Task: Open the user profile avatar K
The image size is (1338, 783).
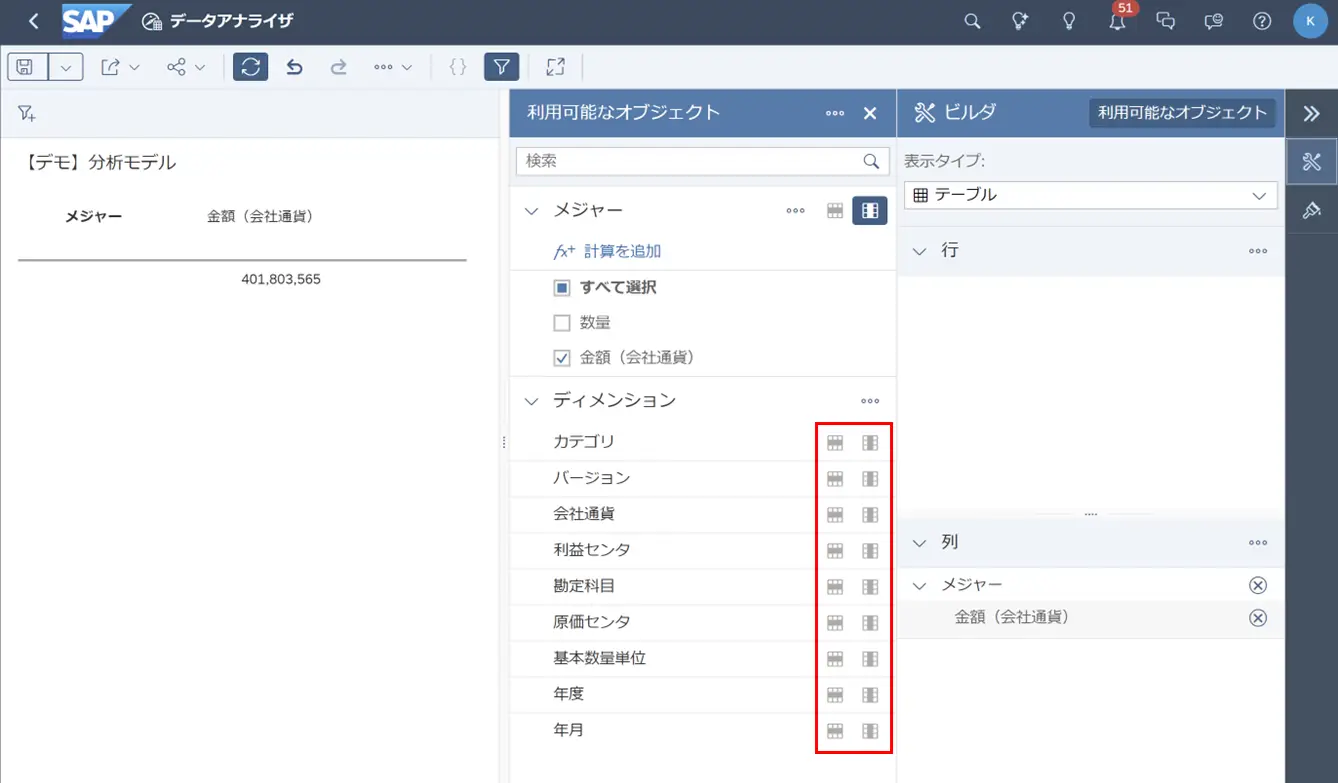Action: 1310,21
